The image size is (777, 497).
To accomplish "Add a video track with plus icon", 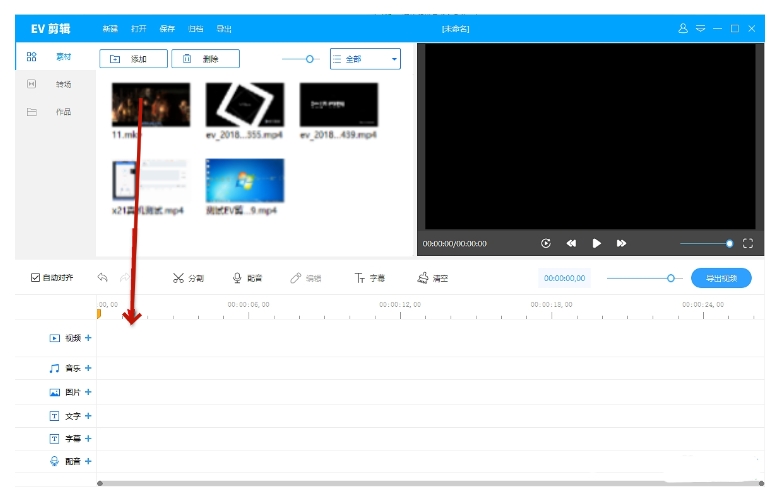I will 88,338.
